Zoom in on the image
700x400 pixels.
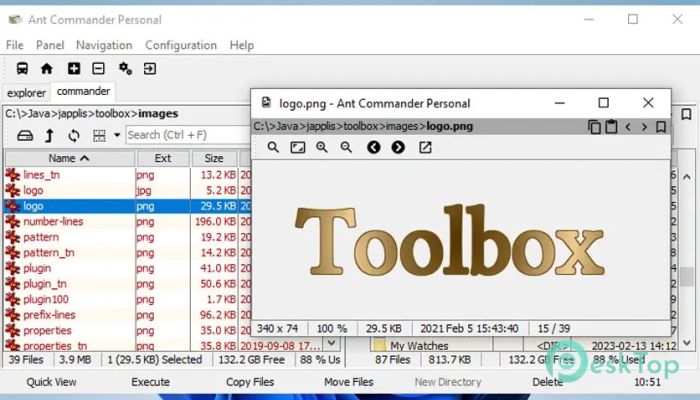click(x=322, y=147)
